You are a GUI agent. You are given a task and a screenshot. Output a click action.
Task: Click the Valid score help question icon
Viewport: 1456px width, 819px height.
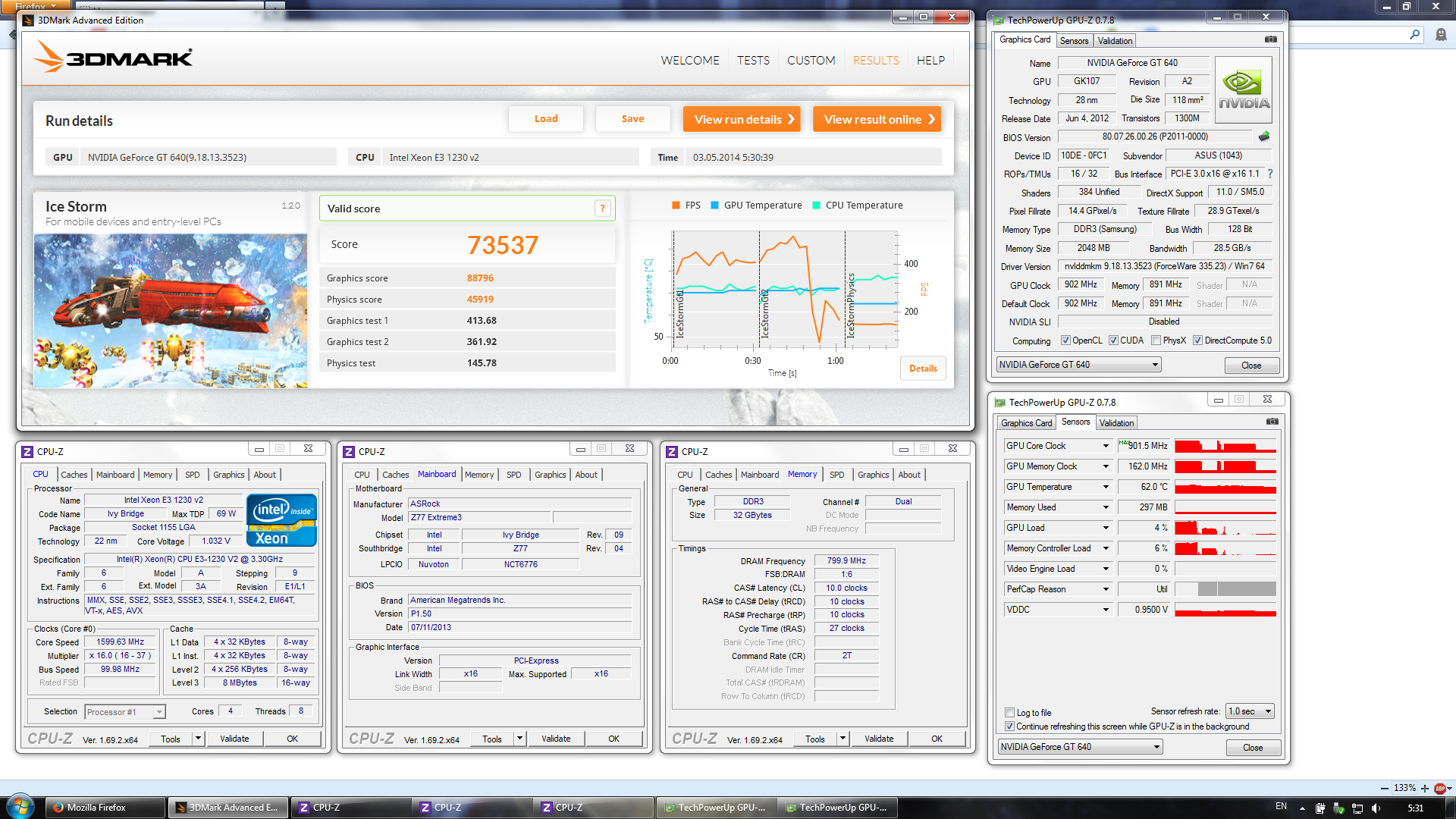(603, 209)
